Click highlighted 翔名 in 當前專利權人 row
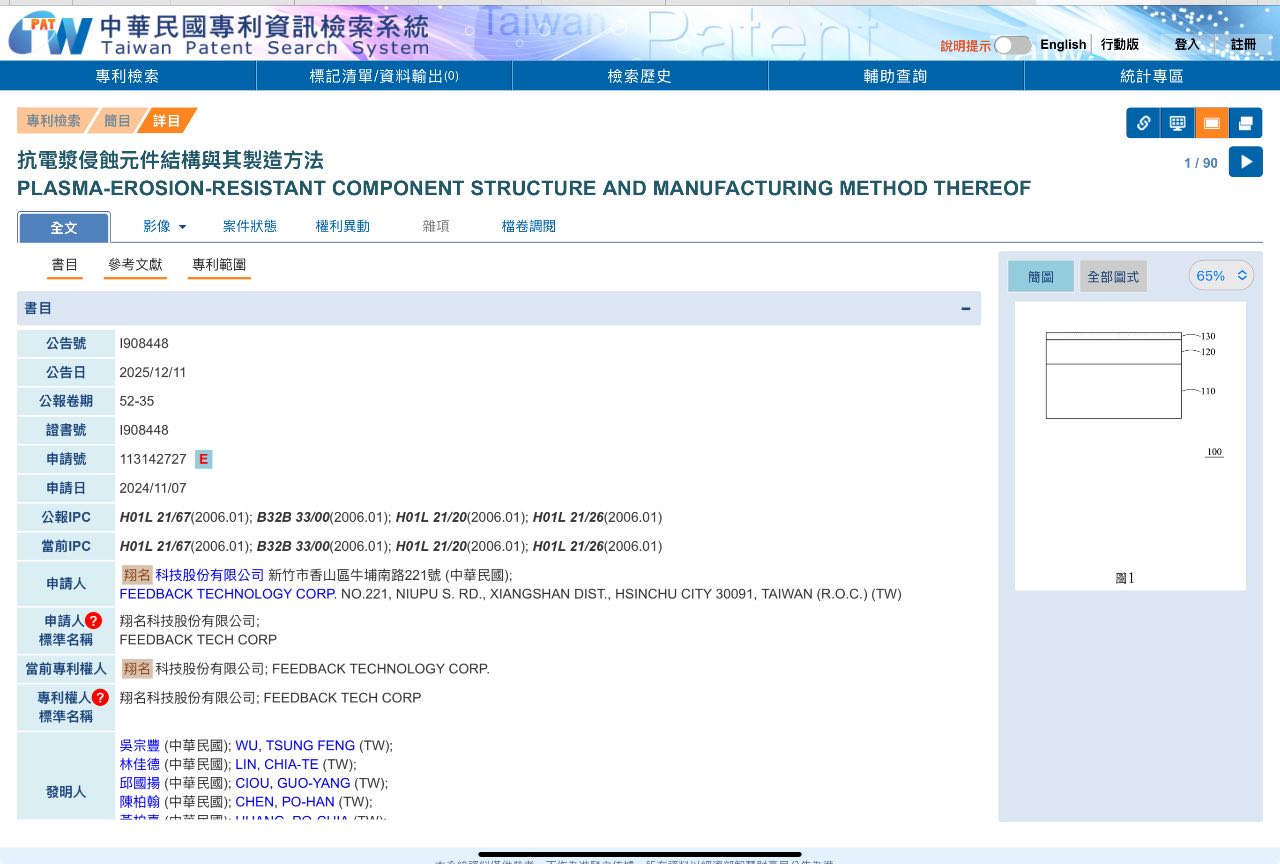 (137, 668)
